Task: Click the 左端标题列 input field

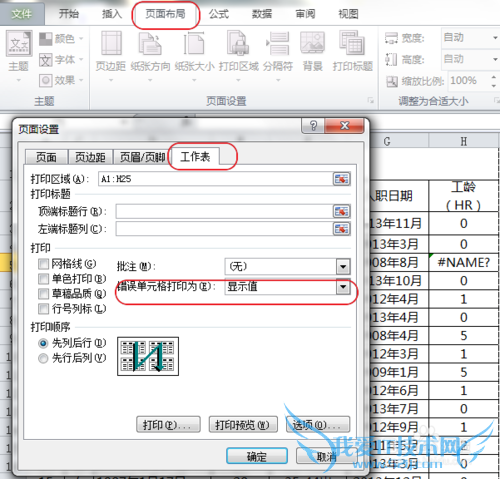Action: [224, 229]
